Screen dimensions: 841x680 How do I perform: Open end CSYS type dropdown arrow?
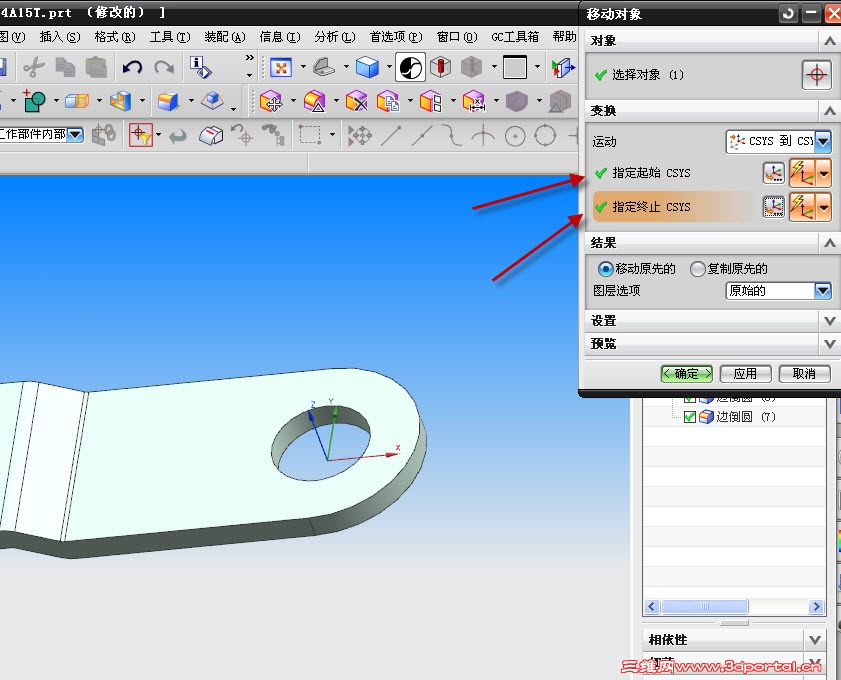823,207
